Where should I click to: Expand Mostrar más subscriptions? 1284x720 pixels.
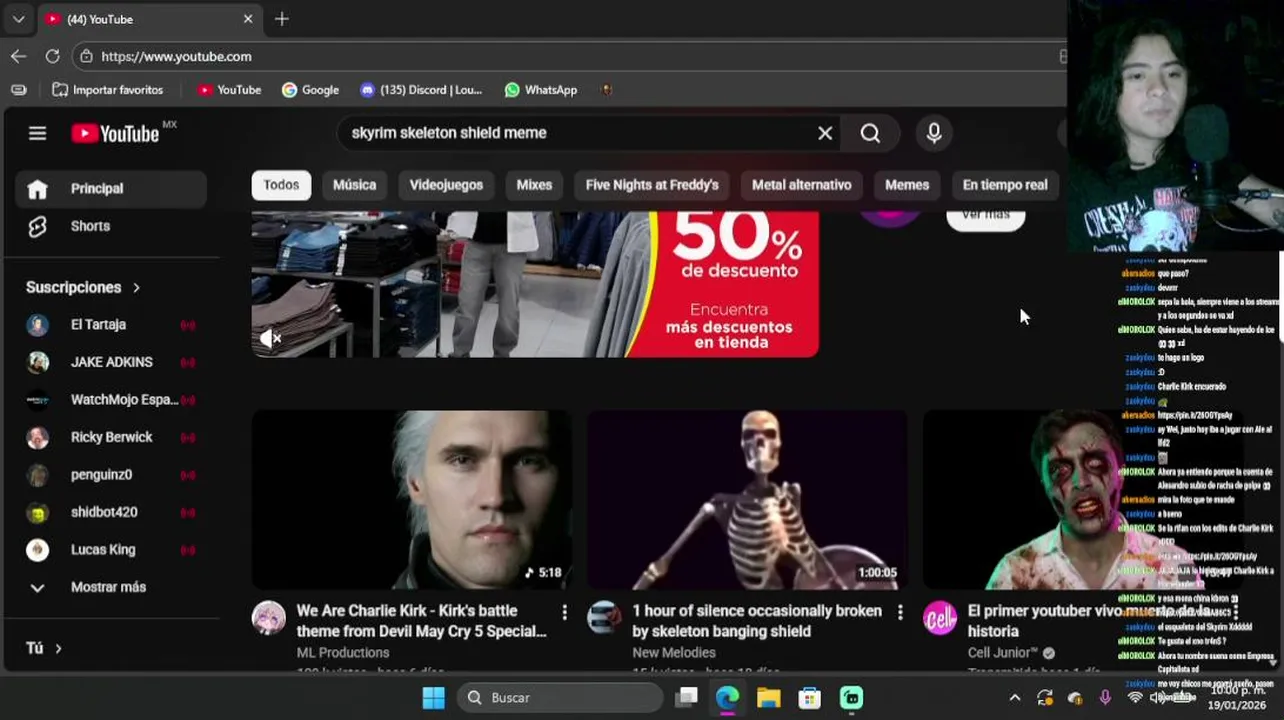point(110,587)
